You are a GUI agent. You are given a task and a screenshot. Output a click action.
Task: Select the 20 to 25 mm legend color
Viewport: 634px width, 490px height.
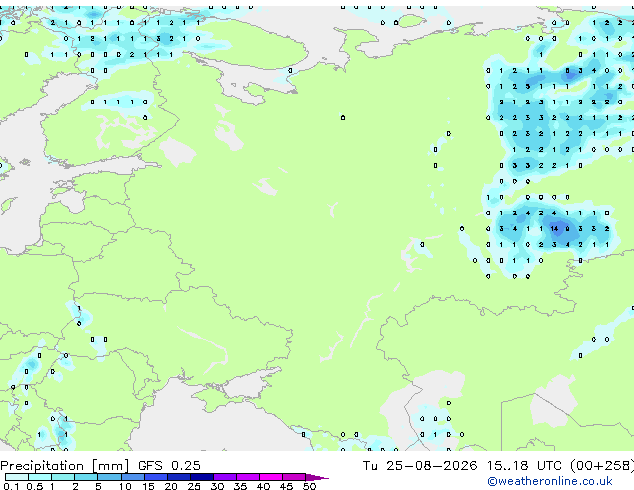178,477
